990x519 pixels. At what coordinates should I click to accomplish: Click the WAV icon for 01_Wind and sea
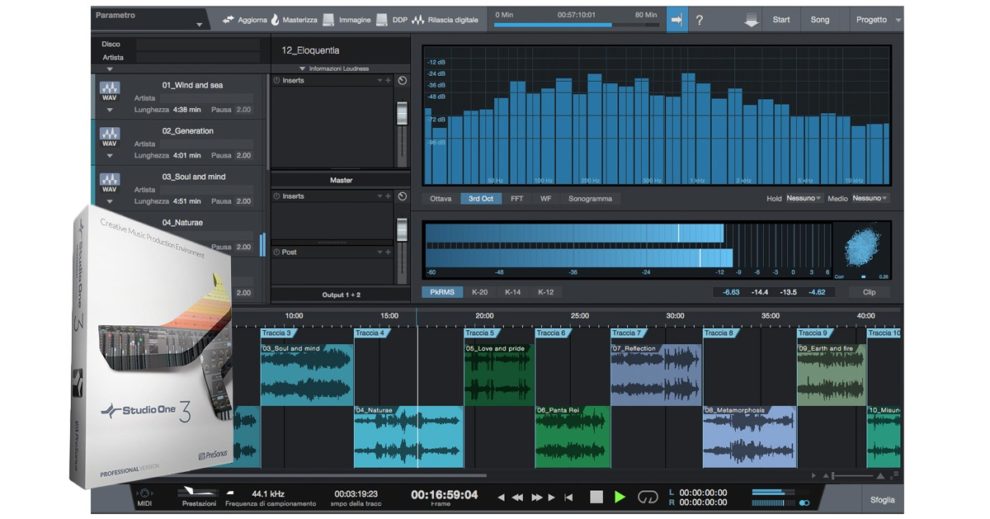(110, 92)
